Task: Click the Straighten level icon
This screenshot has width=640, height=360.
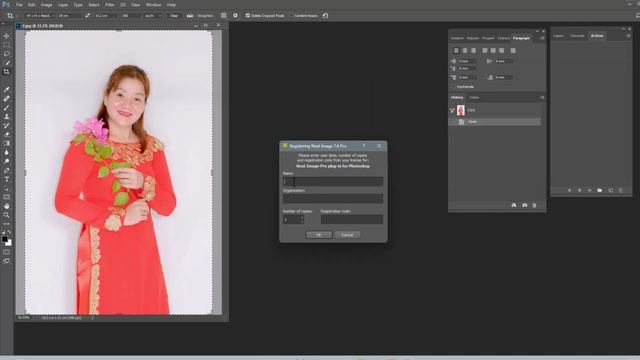Action: point(190,16)
